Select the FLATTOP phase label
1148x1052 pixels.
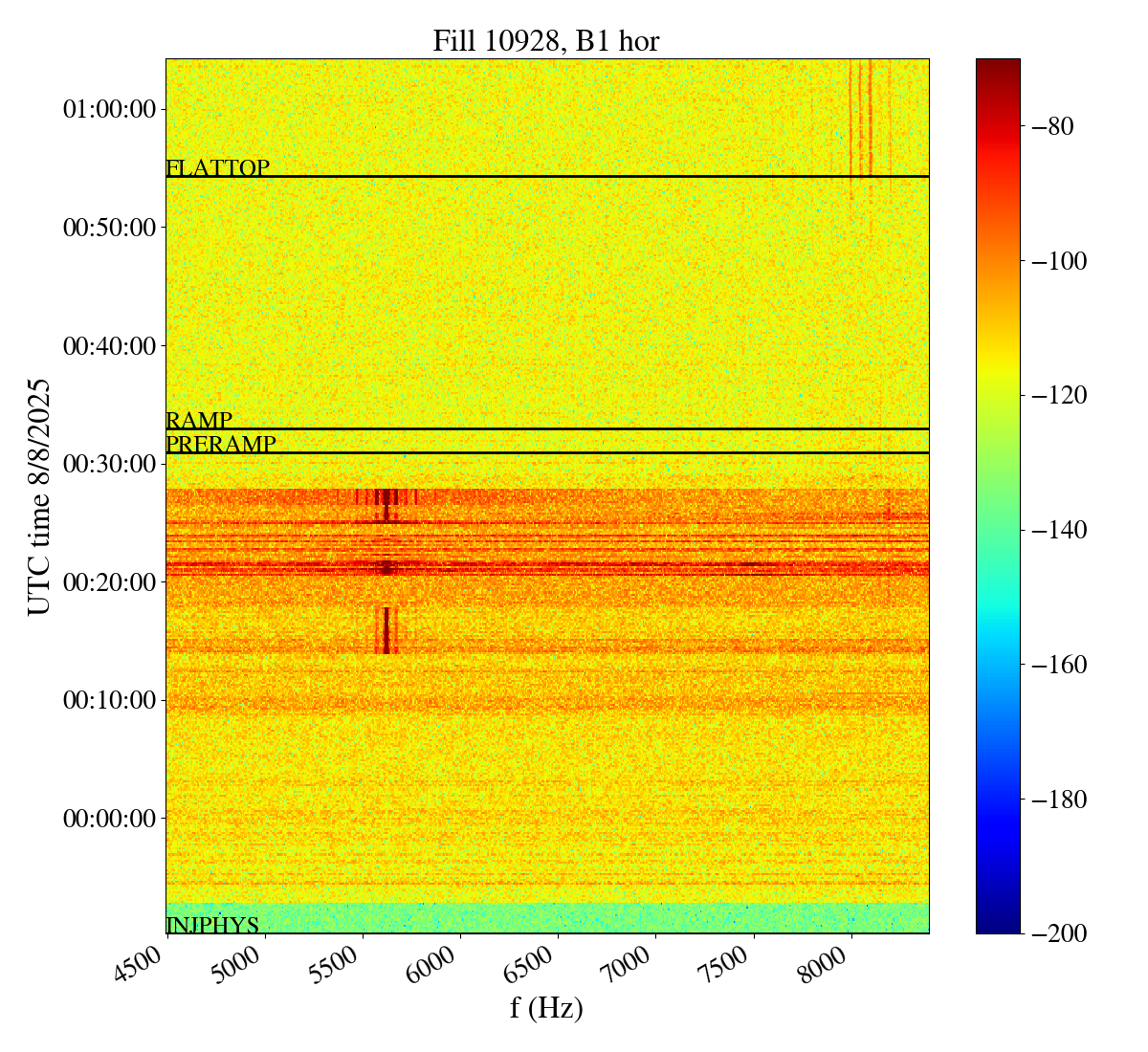click(x=217, y=168)
